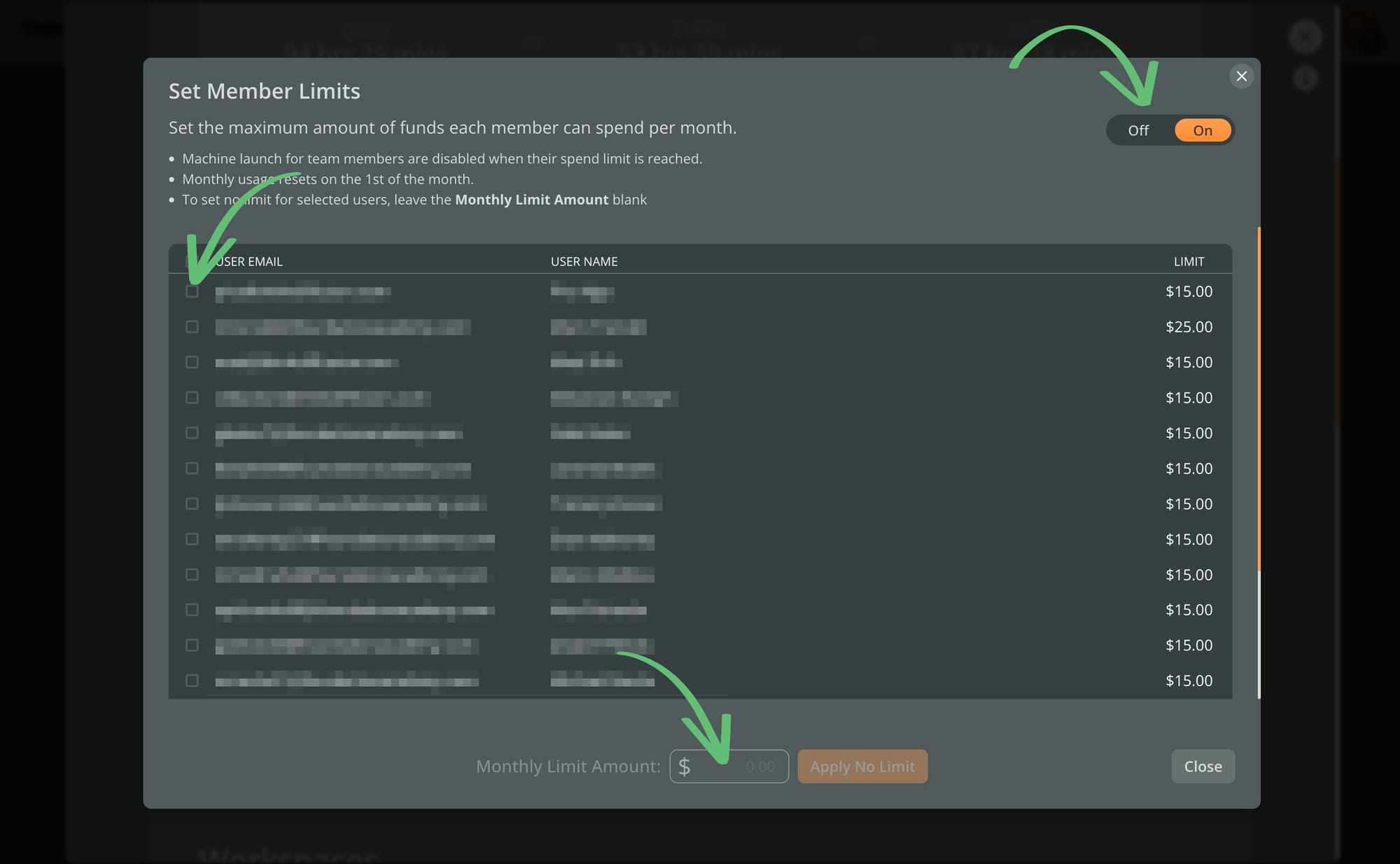Select checkbox for the $25.00 limit user

[x=192, y=327]
